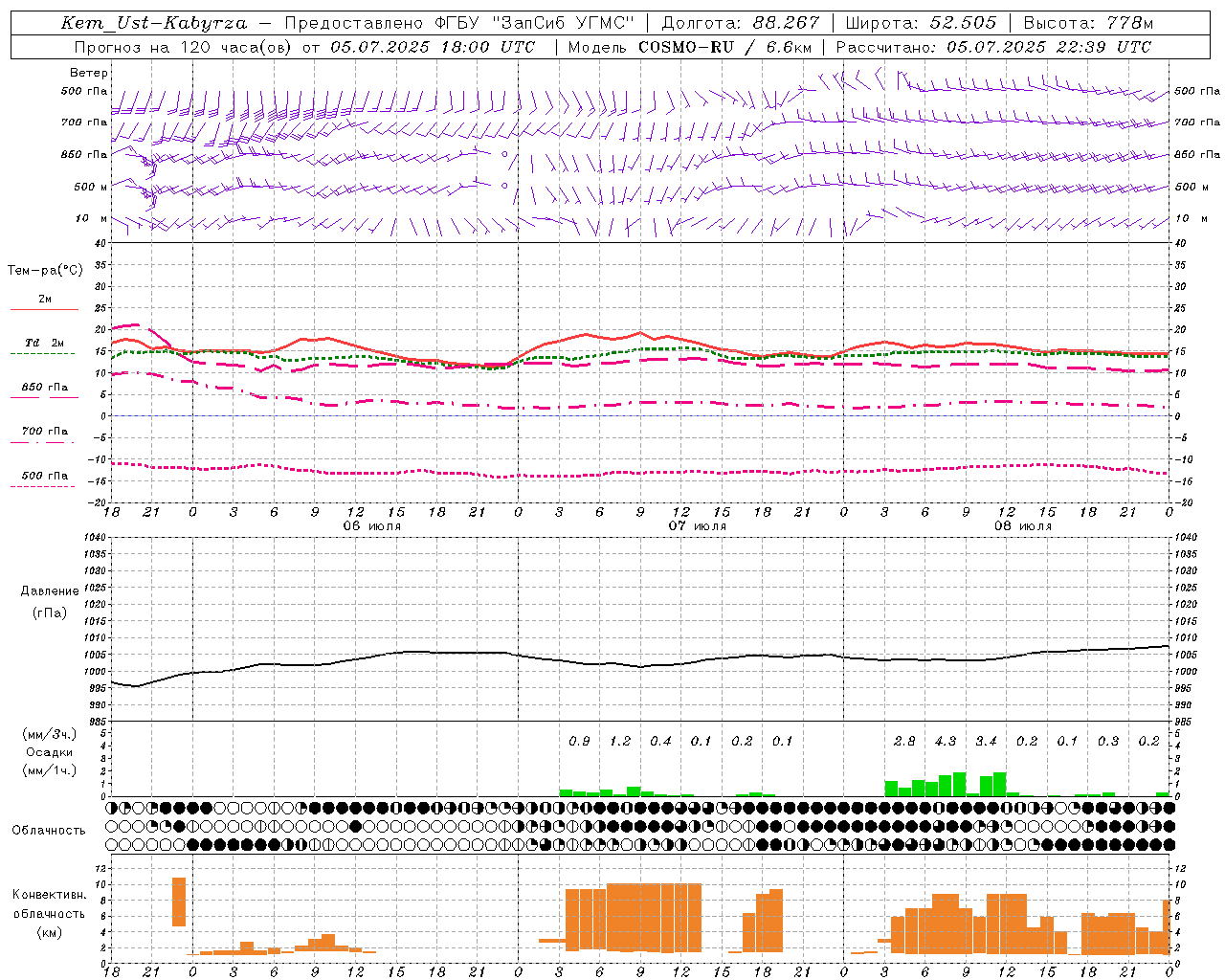
Task: Click the 3-hour precipitation value 1.2
Action: pos(620,742)
